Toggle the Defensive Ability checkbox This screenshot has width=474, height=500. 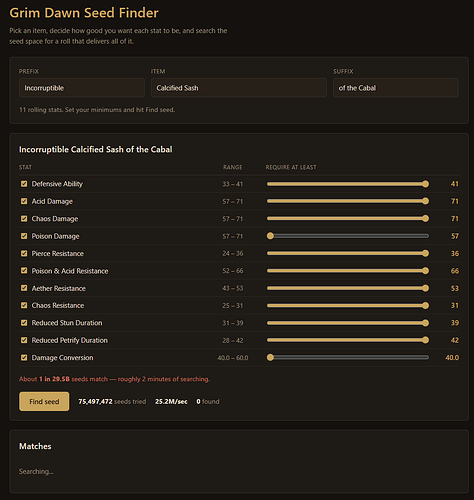point(24,184)
